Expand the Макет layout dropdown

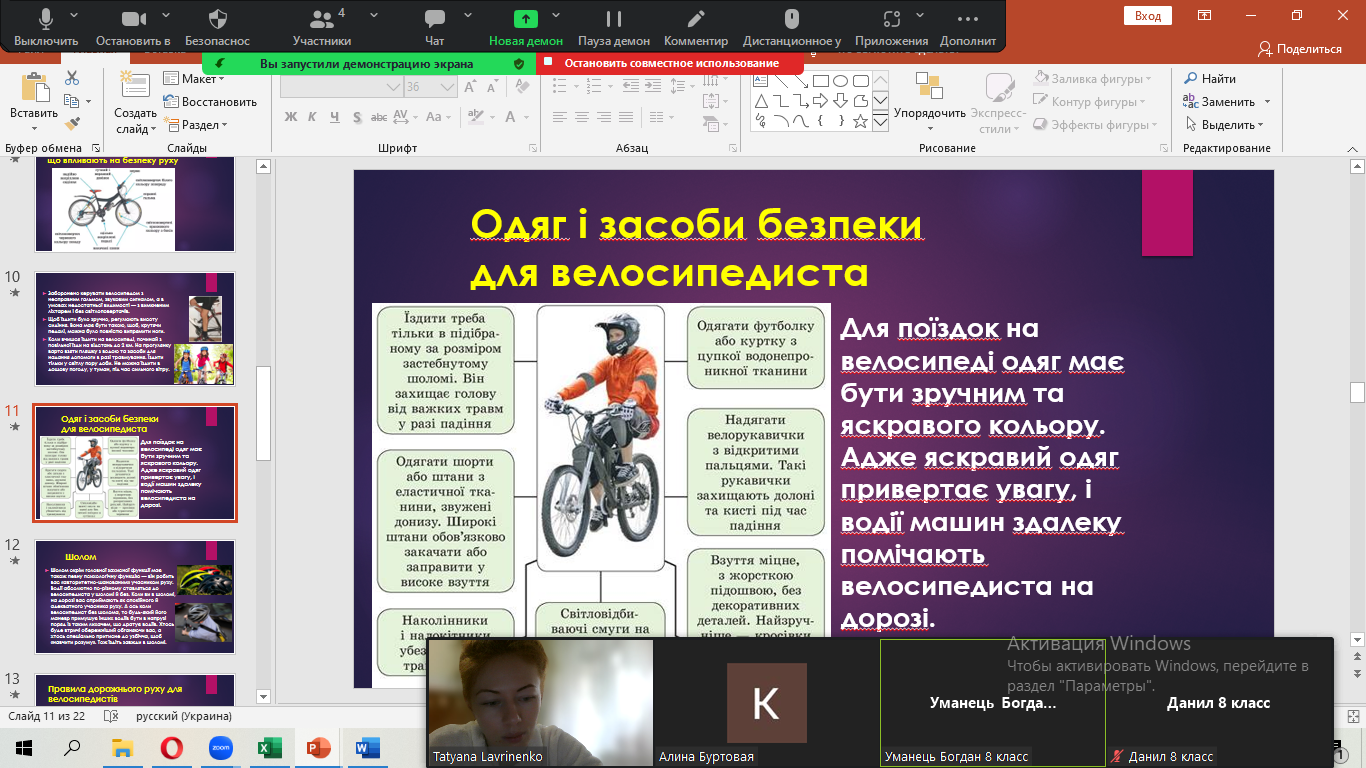pyautogui.click(x=198, y=79)
